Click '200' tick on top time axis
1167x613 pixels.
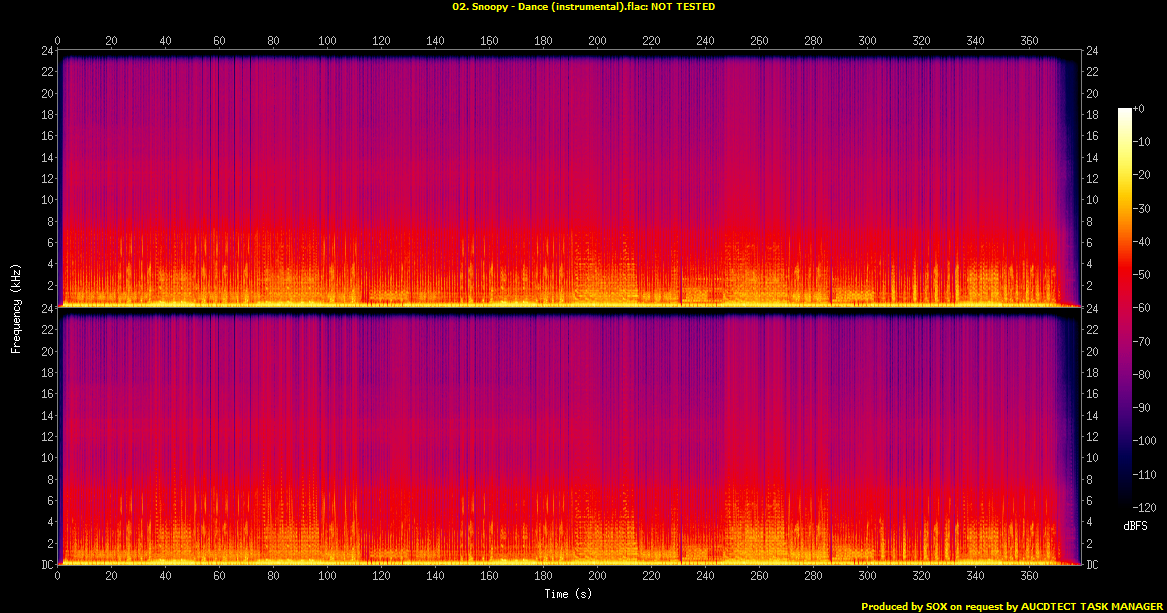click(x=597, y=41)
